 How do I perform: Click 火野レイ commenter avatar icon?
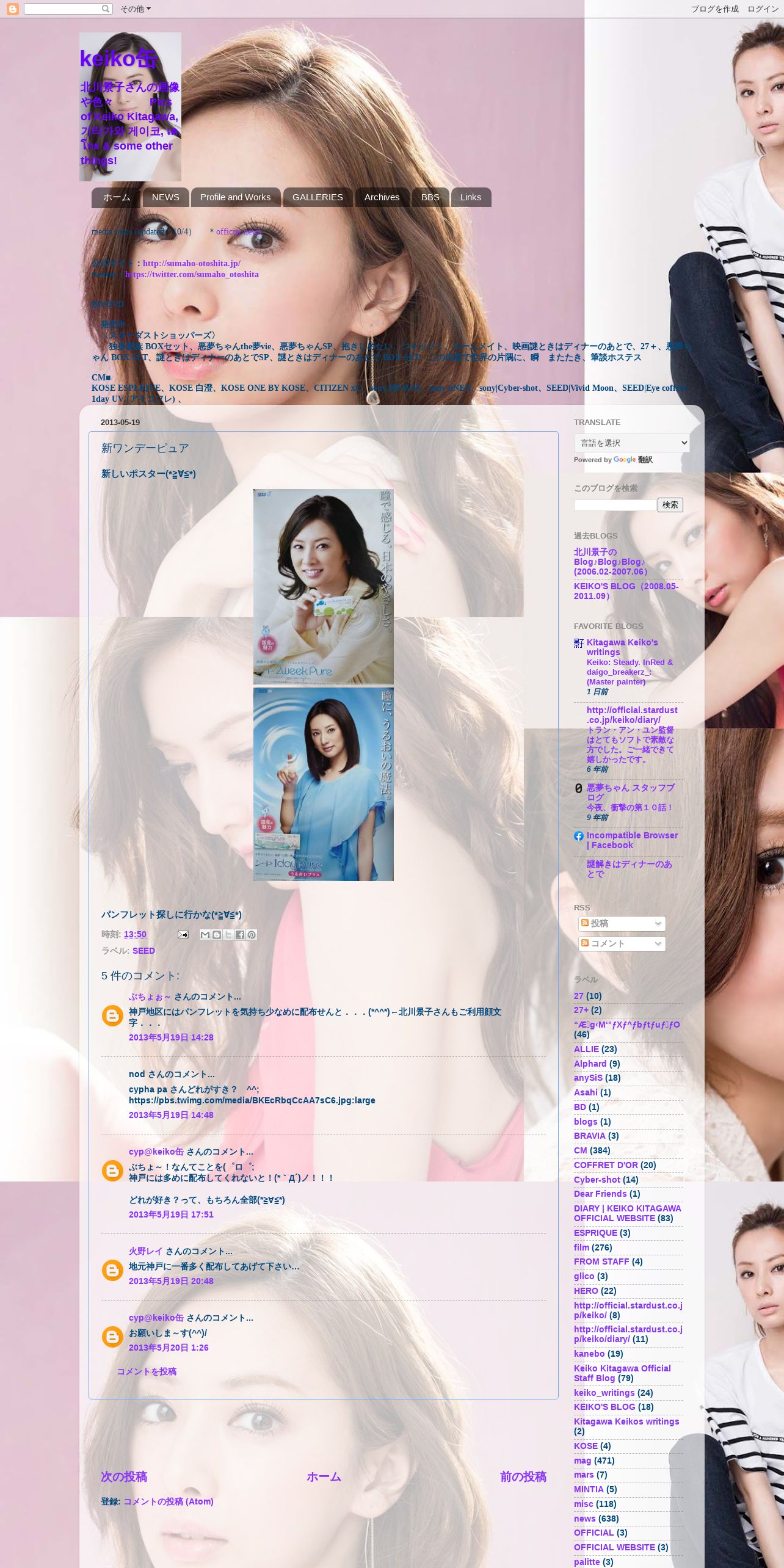[112, 1270]
